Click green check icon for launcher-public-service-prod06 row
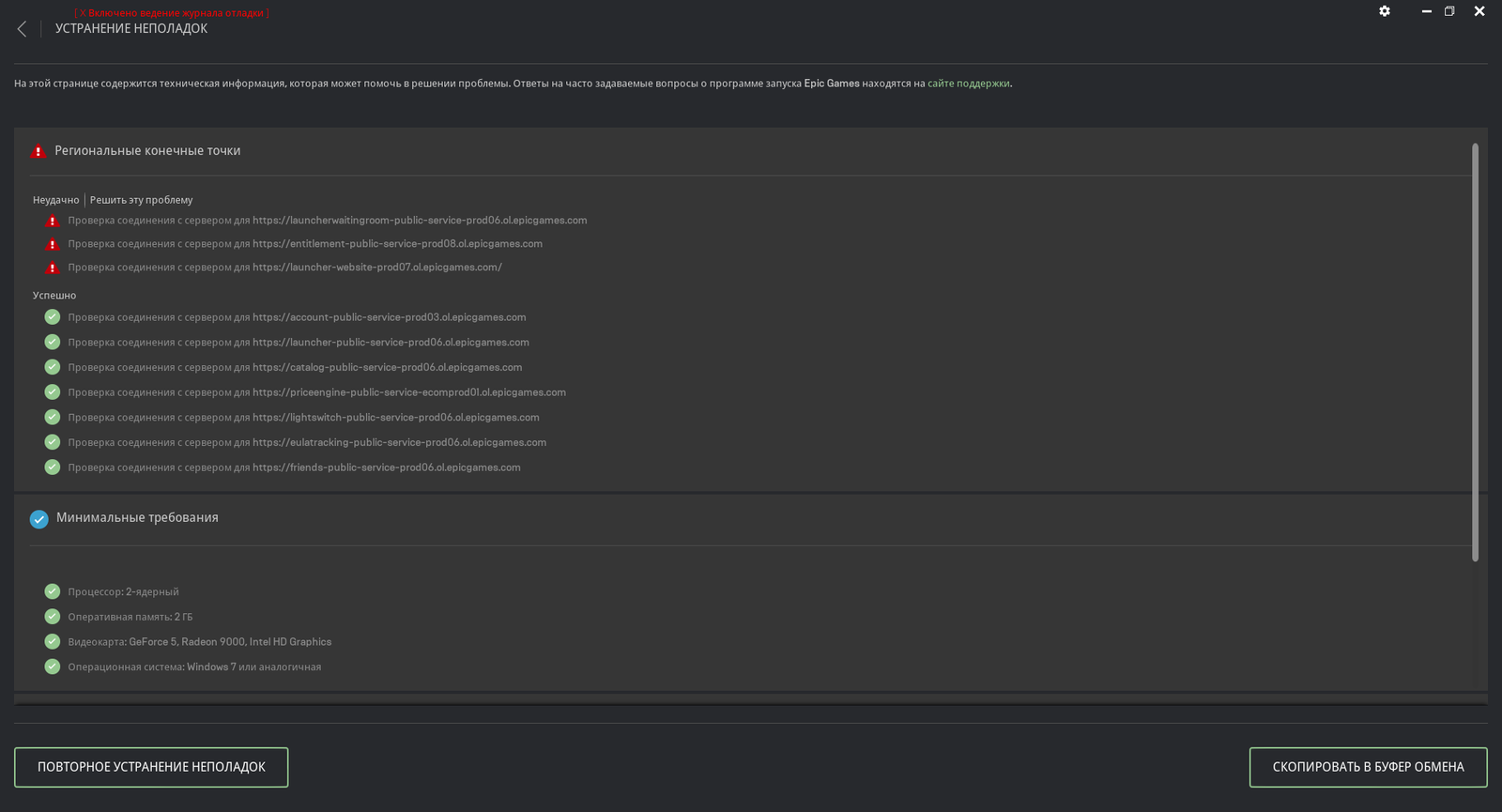1502x812 pixels. pos(53,342)
